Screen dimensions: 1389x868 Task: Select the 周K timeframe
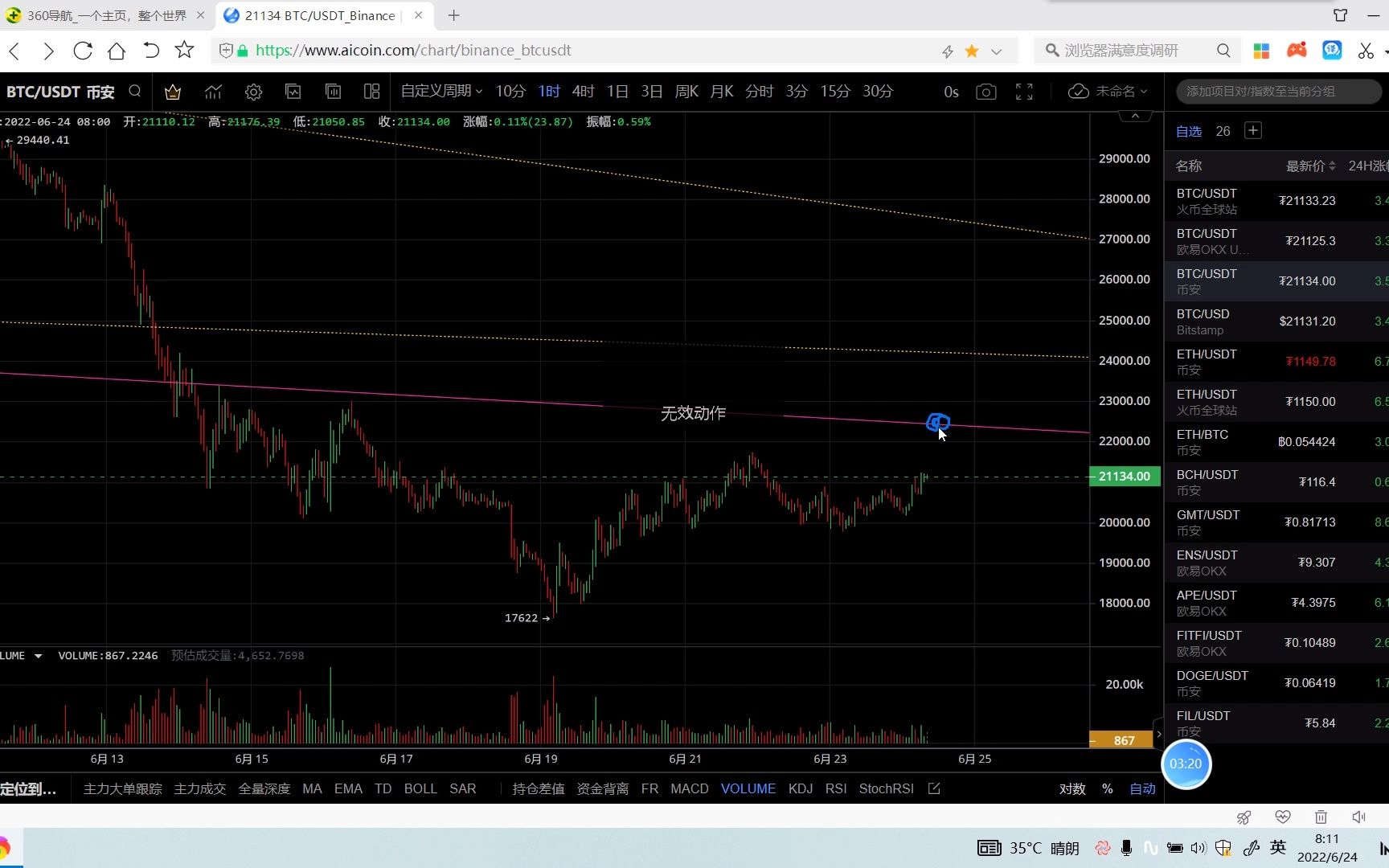(x=686, y=91)
